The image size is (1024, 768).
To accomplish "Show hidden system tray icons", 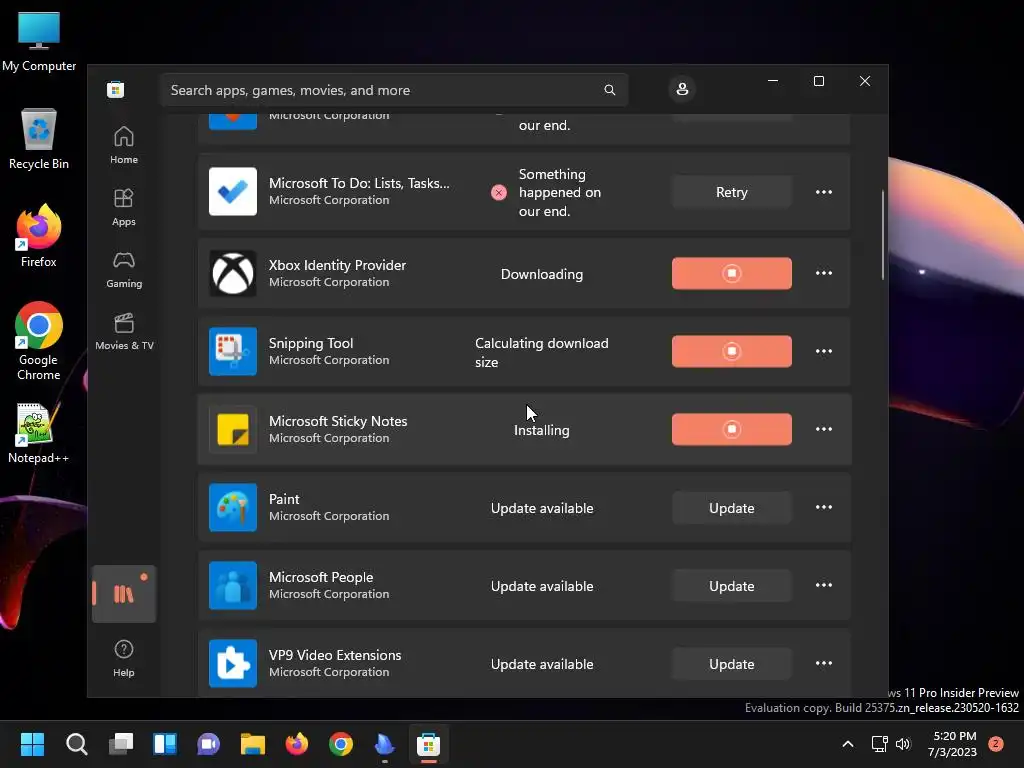I will [x=848, y=744].
